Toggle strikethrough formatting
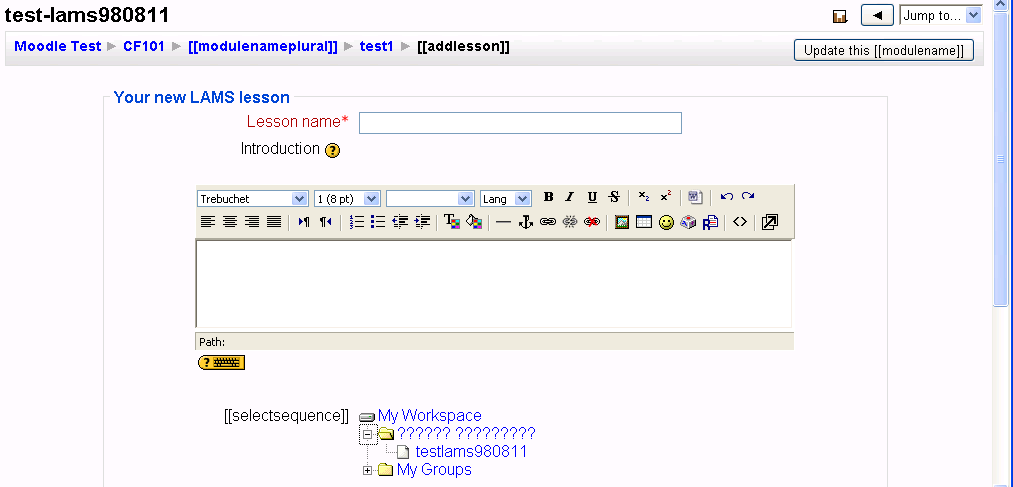Image resolution: width=1013 pixels, height=487 pixels. point(614,198)
